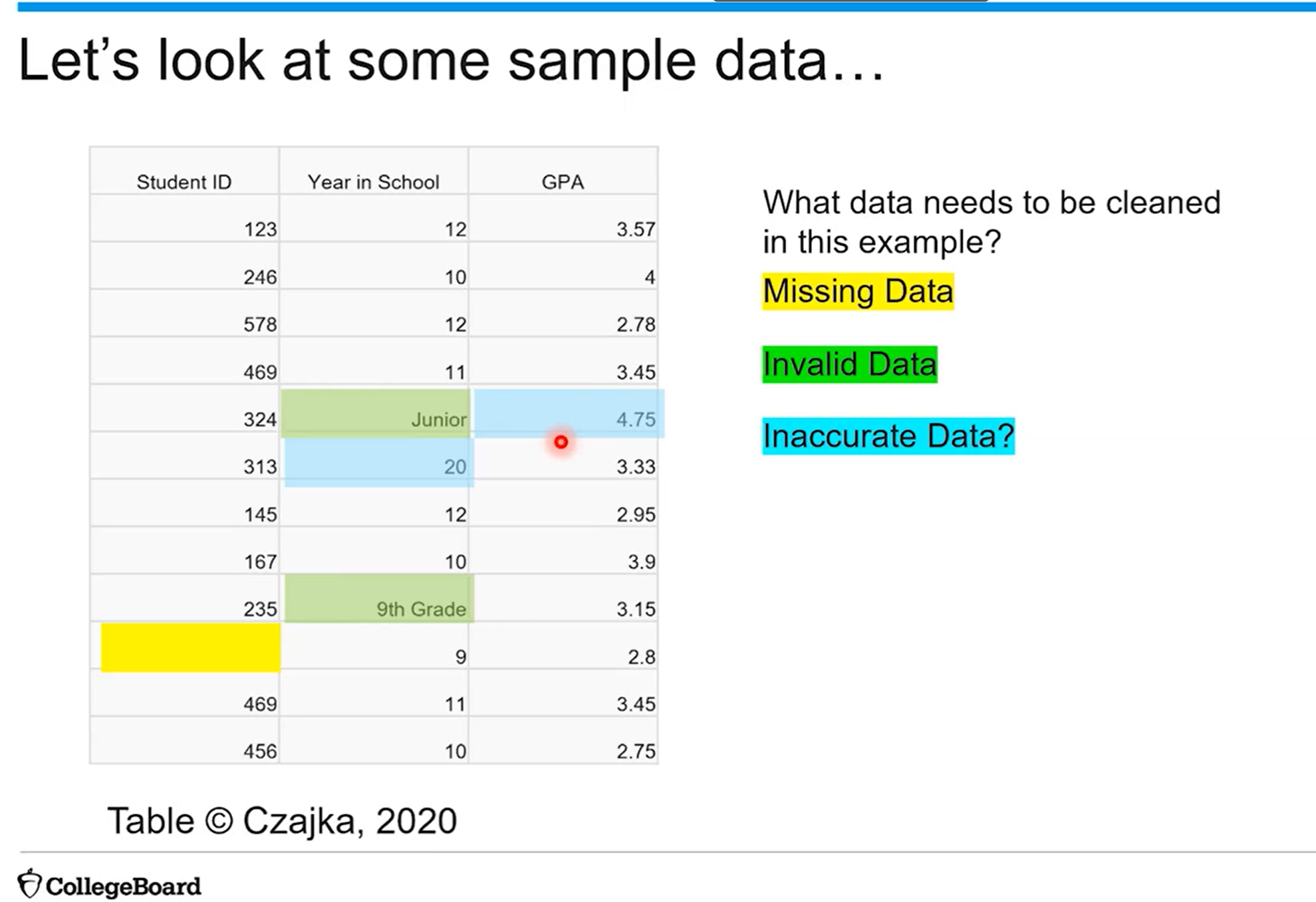Screen dimensions: 1316x902
Task: Click the green Invalid Data label
Action: (850, 364)
